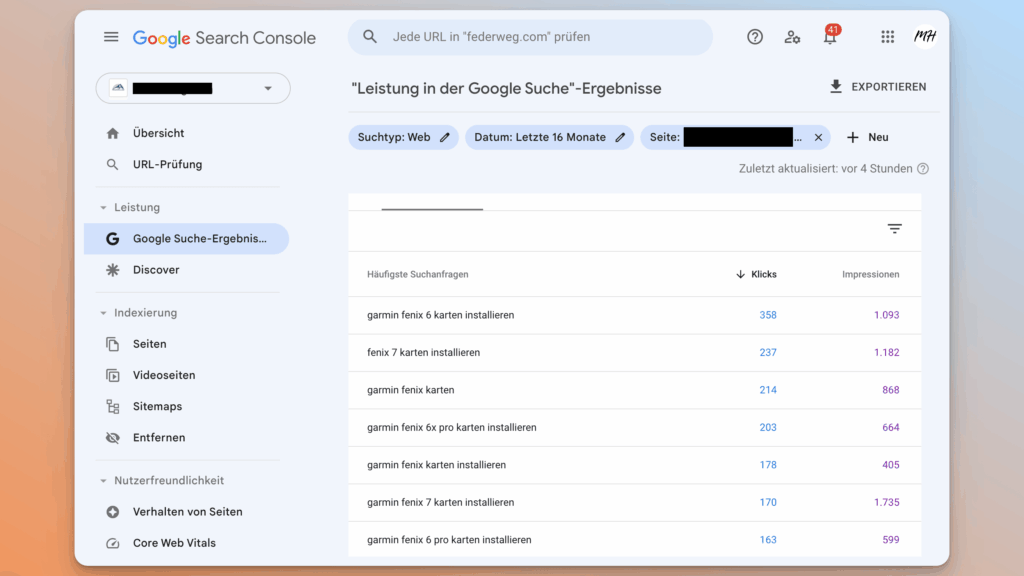Open URL-Prüfung in sidebar
The height and width of the screenshot is (576, 1024).
coord(167,165)
